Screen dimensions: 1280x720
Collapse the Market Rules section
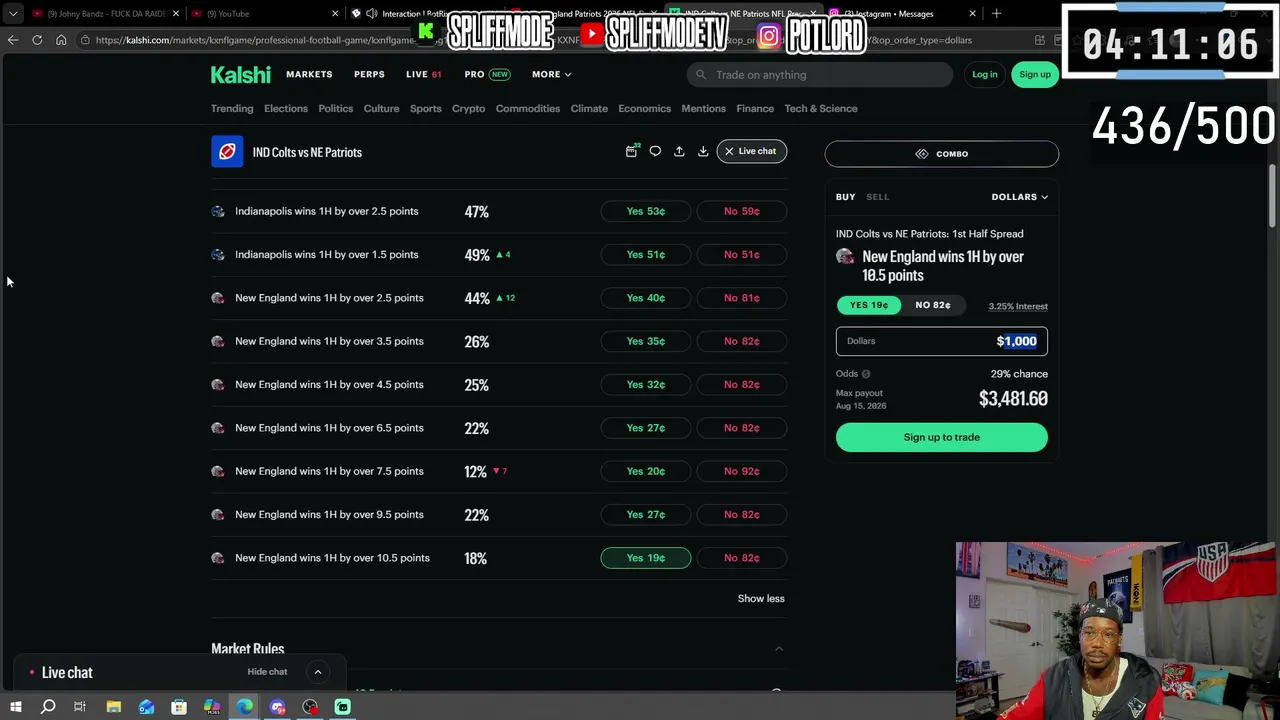(x=779, y=649)
